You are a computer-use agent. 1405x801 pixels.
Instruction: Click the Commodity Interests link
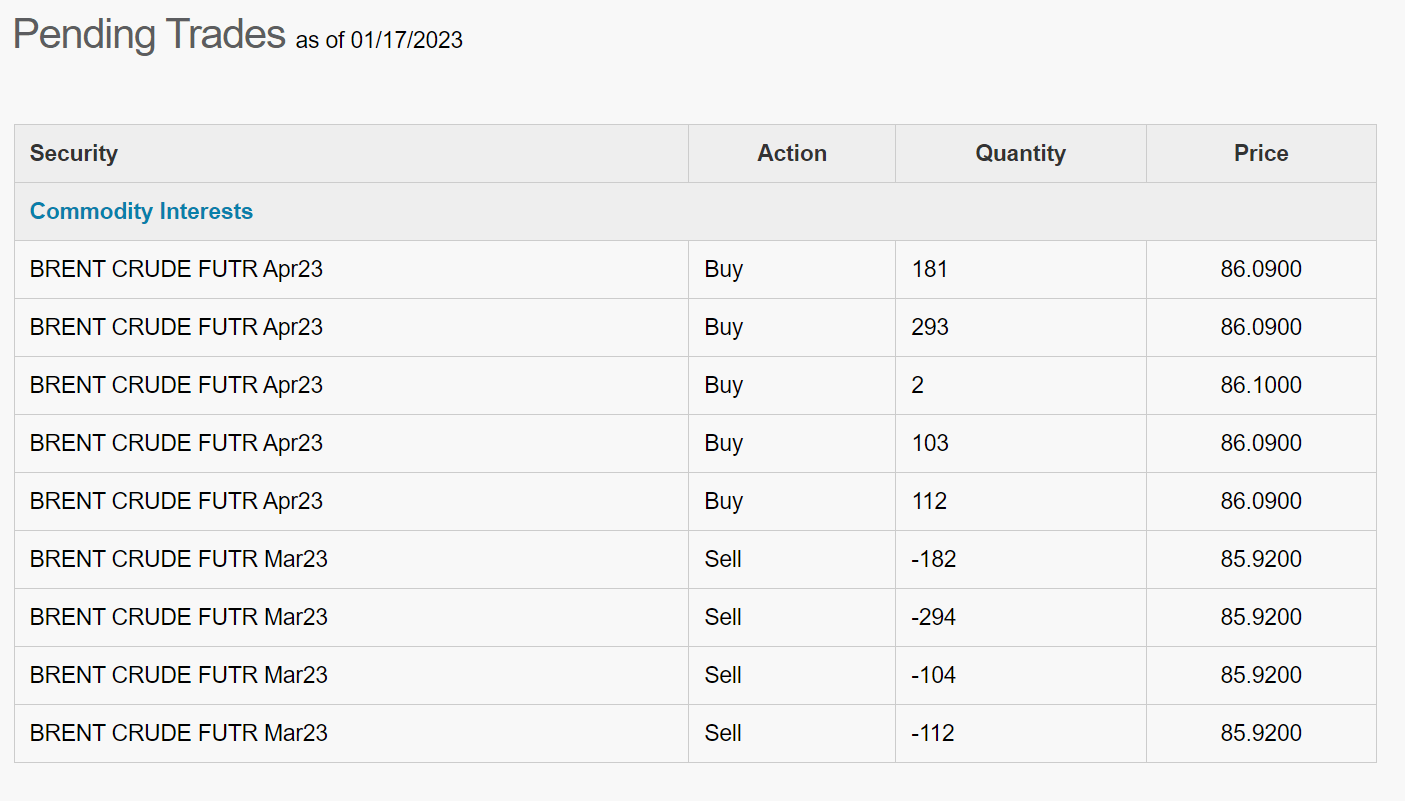pos(141,211)
